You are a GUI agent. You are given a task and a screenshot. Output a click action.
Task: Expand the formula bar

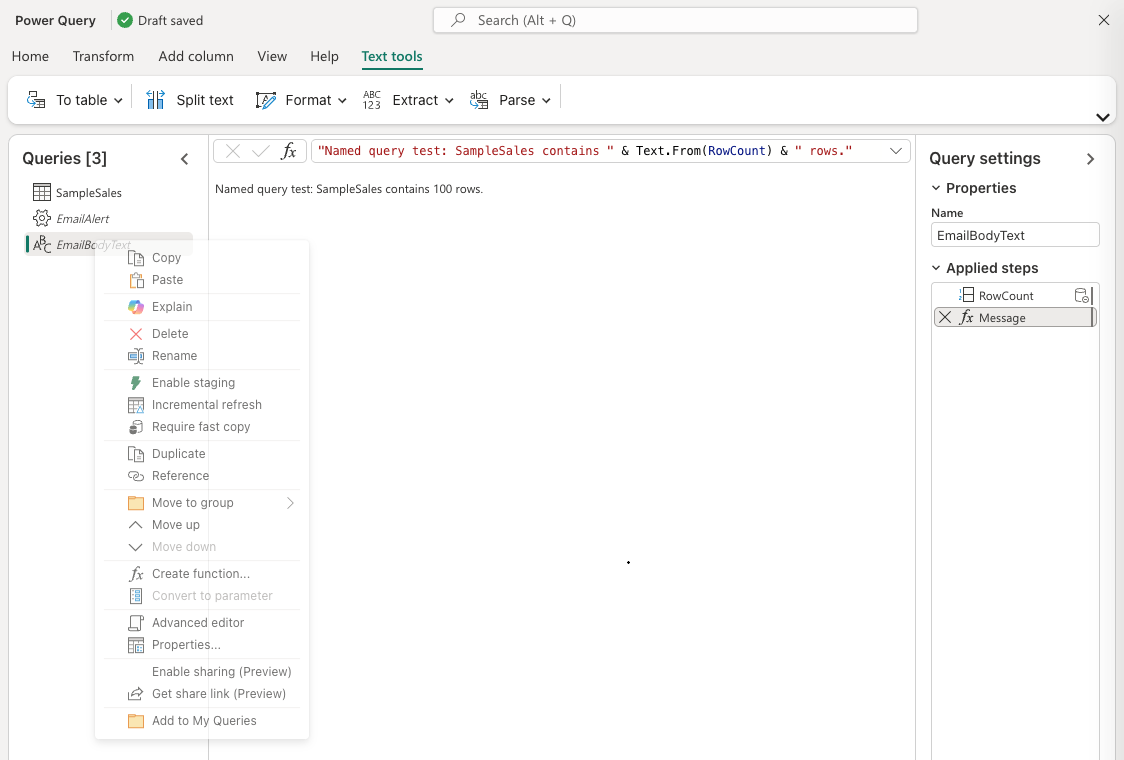[895, 151]
